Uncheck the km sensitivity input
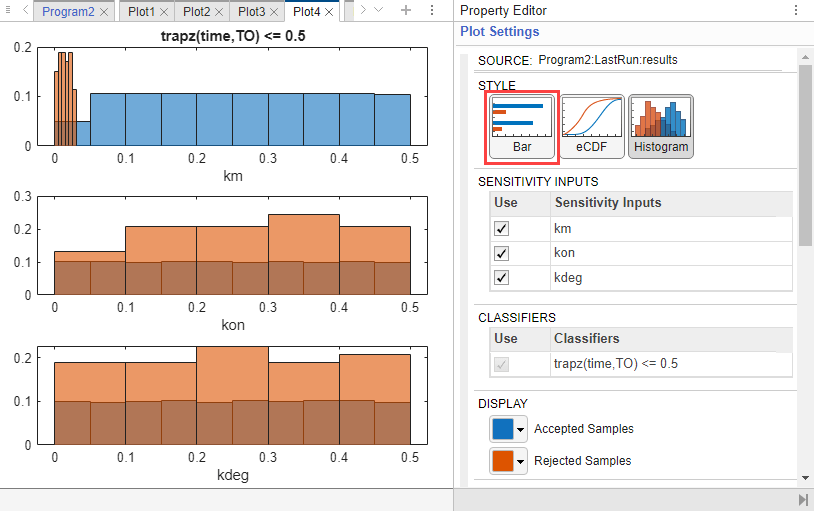814x511 pixels. tap(502, 228)
